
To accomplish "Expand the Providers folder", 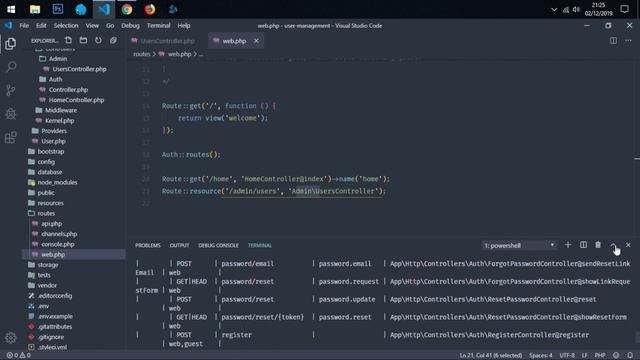I will (x=54, y=131).
